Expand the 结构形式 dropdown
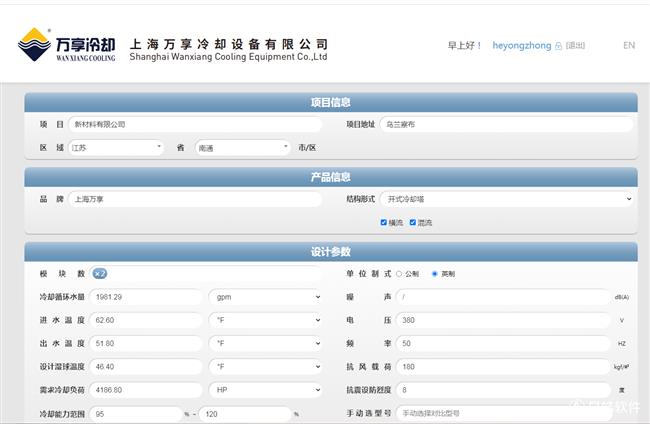 pyautogui.click(x=507, y=199)
